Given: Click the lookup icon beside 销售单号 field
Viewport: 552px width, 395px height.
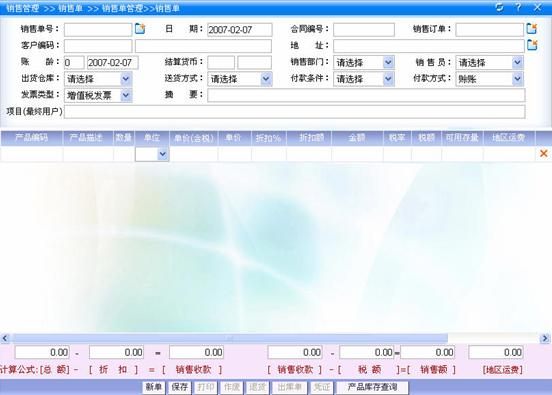Looking at the screenshot, I should 140,29.
